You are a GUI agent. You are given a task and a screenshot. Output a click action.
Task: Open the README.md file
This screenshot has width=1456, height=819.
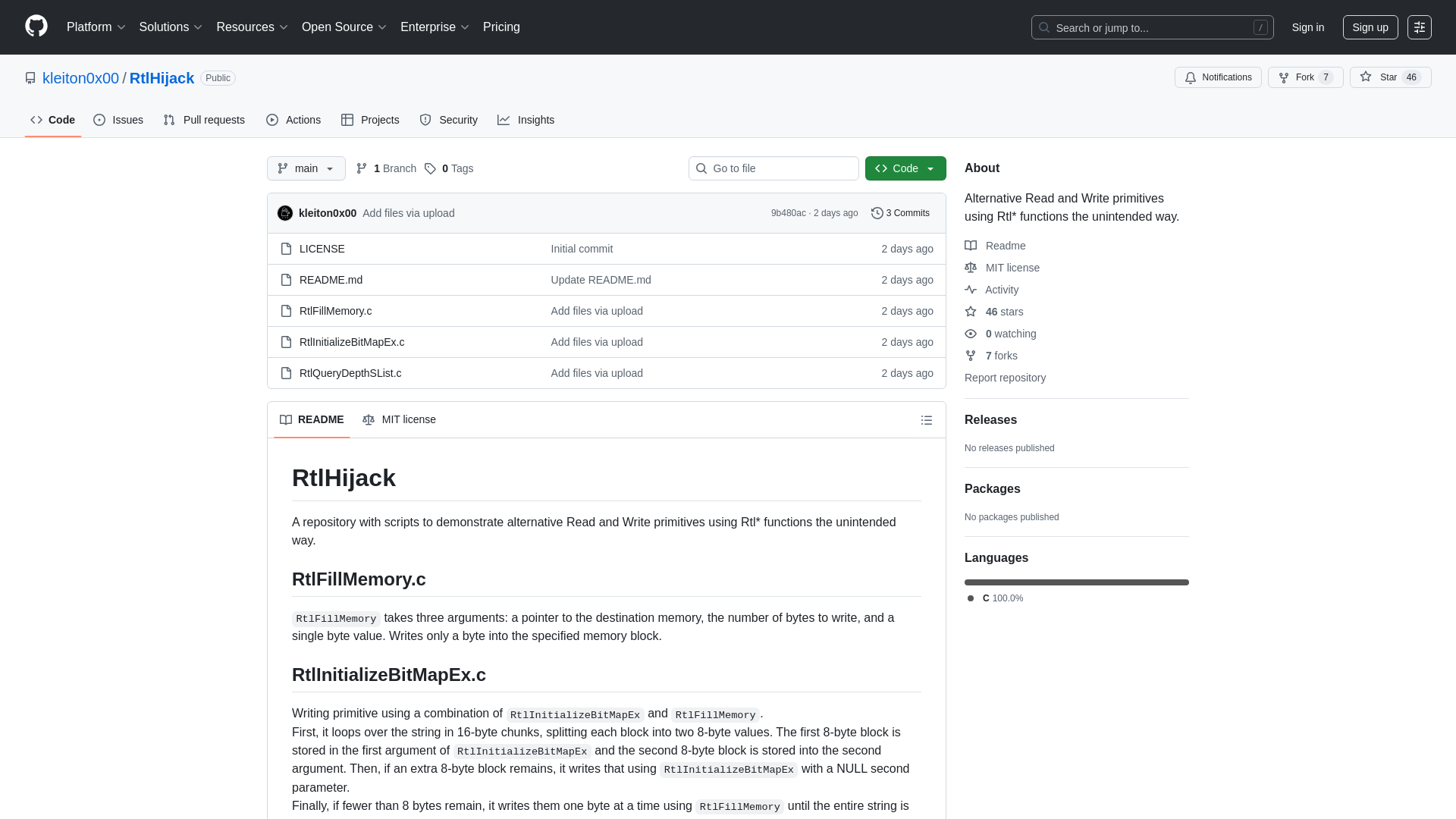tap(331, 280)
